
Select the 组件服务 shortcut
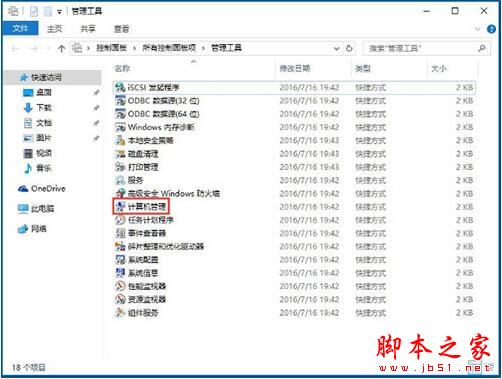pyautogui.click(x=294, y=313)
